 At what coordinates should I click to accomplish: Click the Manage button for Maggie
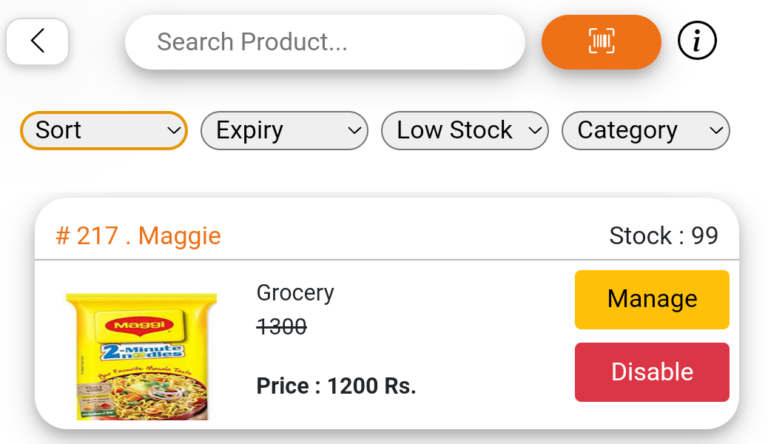coord(652,299)
